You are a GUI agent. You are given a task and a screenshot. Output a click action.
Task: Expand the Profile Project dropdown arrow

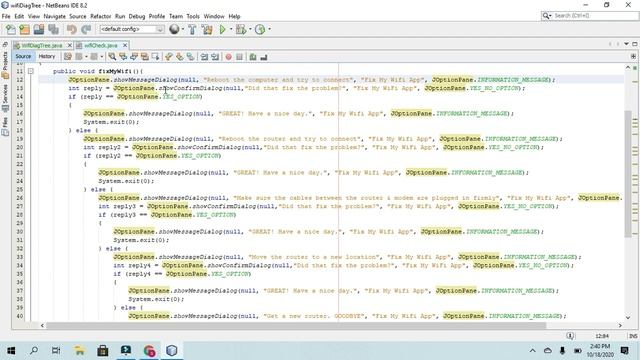[x=269, y=29]
